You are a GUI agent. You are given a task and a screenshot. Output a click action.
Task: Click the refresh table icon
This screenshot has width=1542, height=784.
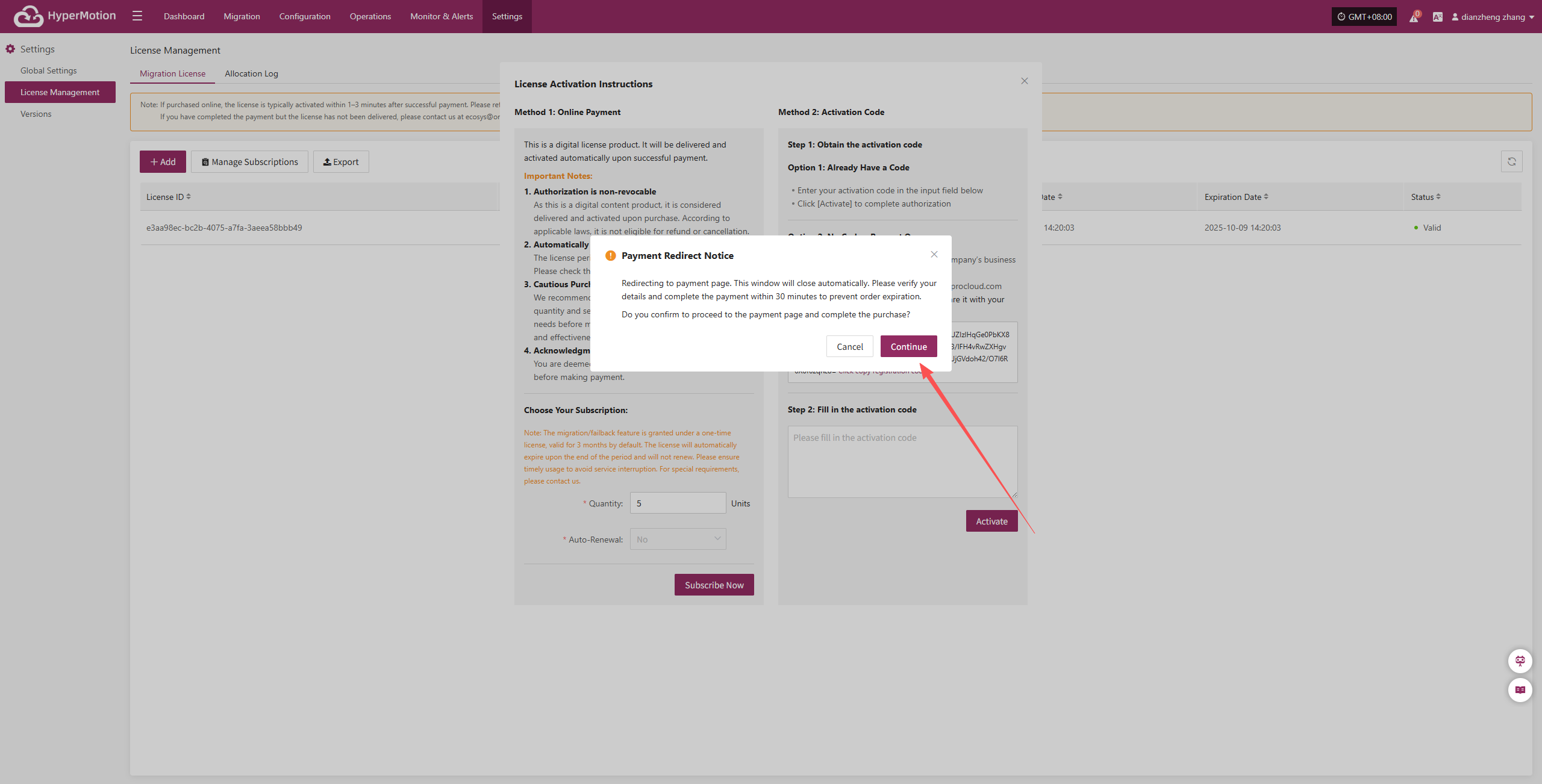1511,161
